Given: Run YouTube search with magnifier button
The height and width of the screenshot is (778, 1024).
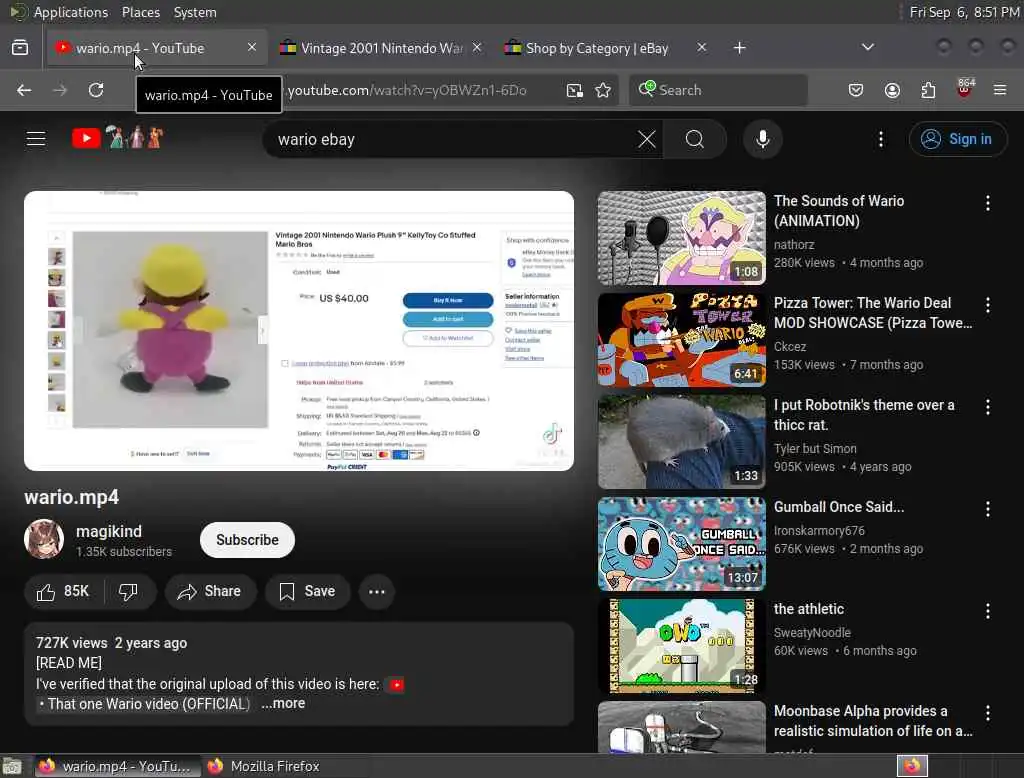Looking at the screenshot, I should 695,139.
